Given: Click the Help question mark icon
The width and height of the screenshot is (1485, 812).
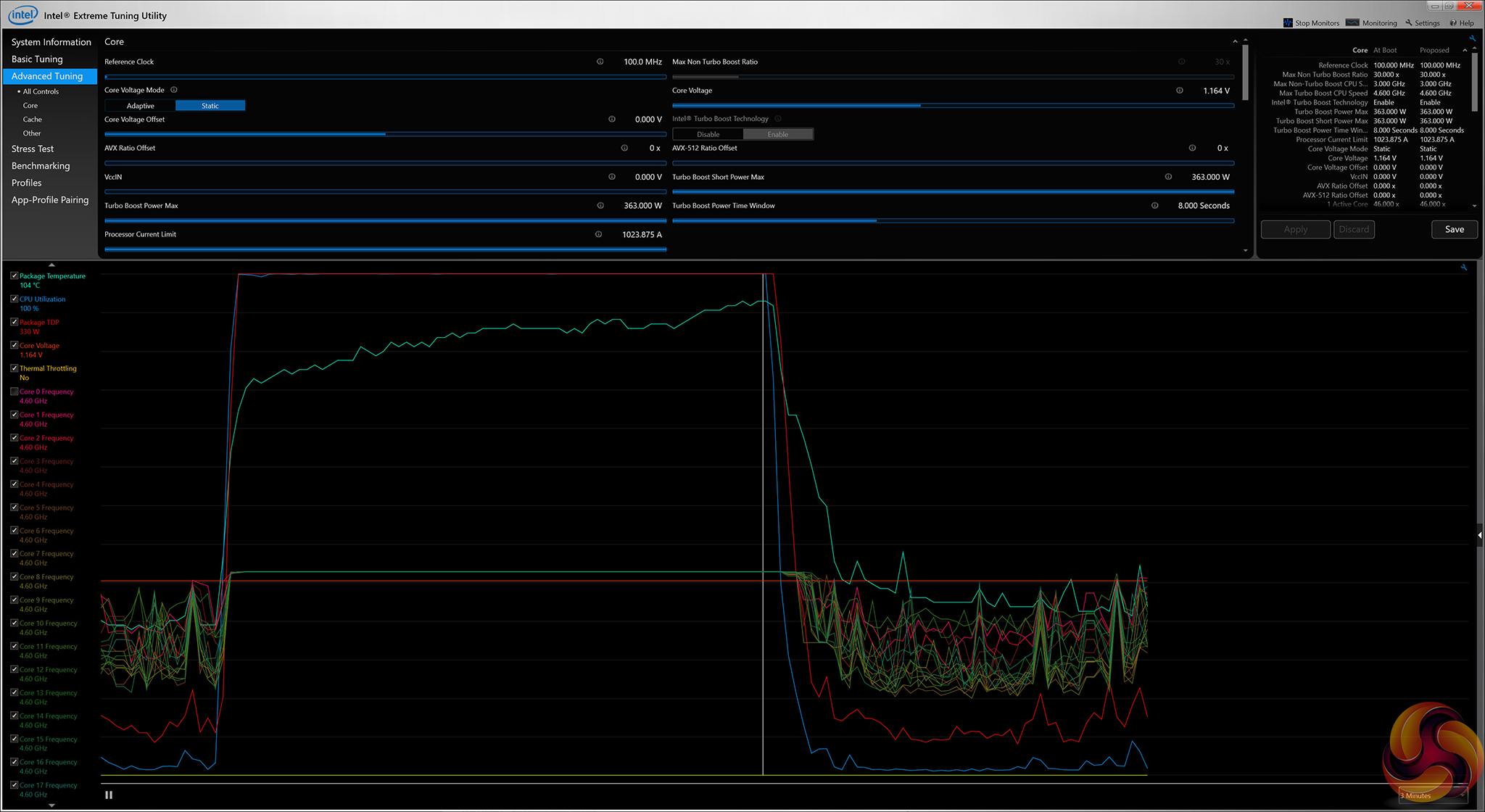Looking at the screenshot, I should coord(1453,22).
